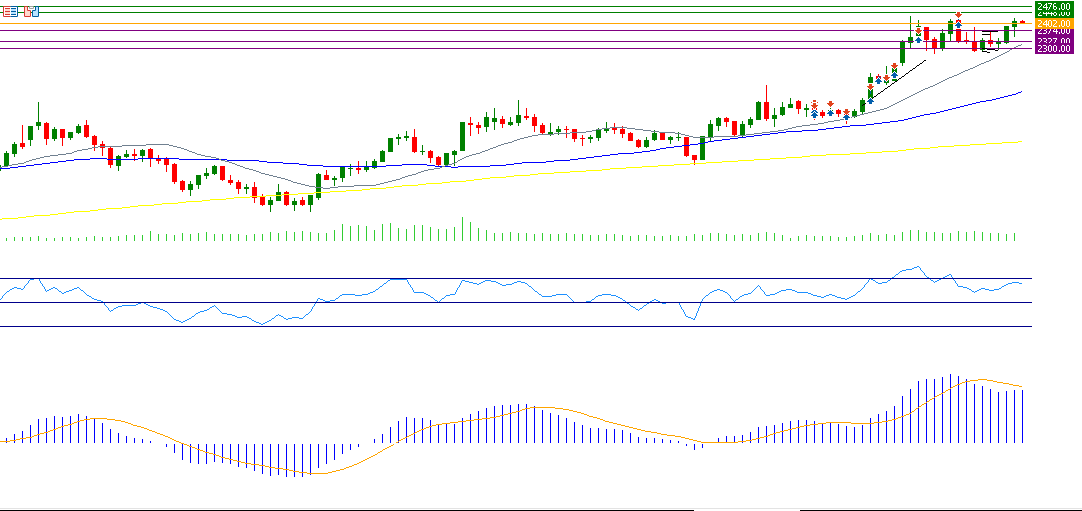Click the horizontal scrollbar thumb at bottom
This screenshot has height=511, width=1082.
[746, 509]
